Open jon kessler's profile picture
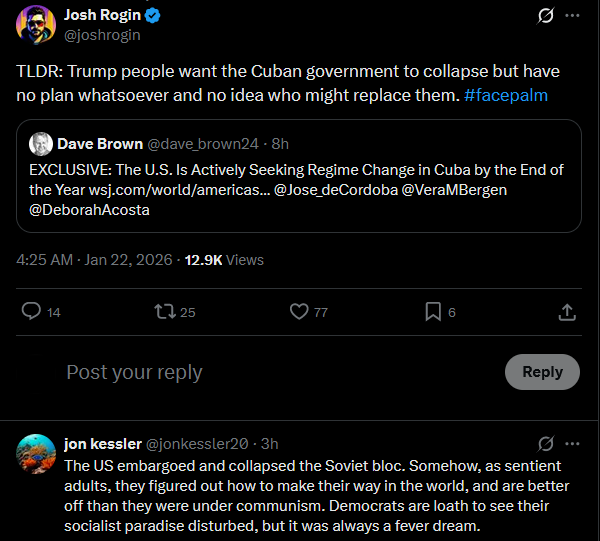The image size is (600, 541). click(x=36, y=453)
